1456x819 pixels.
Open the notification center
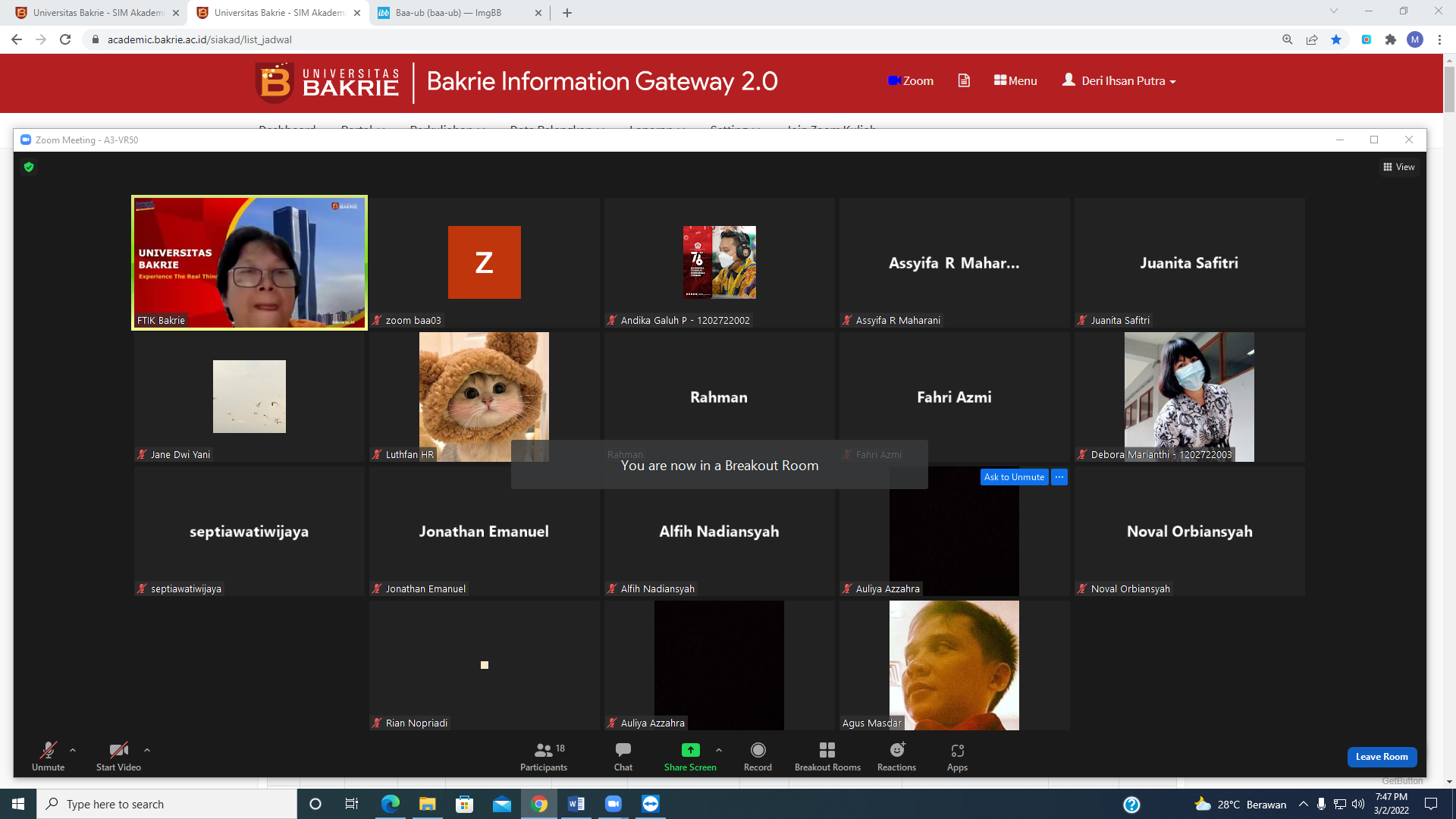[x=1431, y=804]
